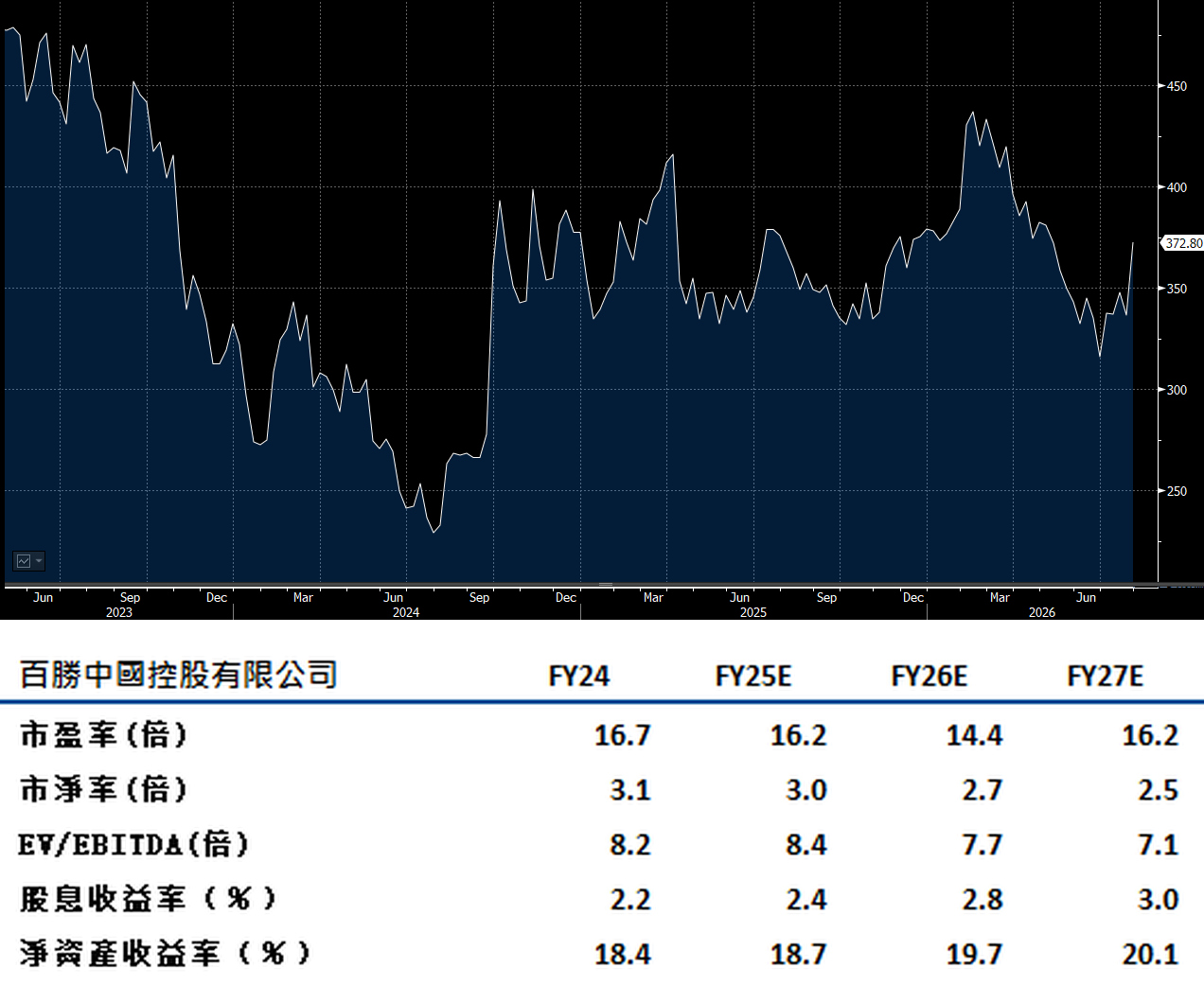Viewport: 1204px width, 1003px height.
Task: Select the 2024 year label
Action: coord(406,612)
